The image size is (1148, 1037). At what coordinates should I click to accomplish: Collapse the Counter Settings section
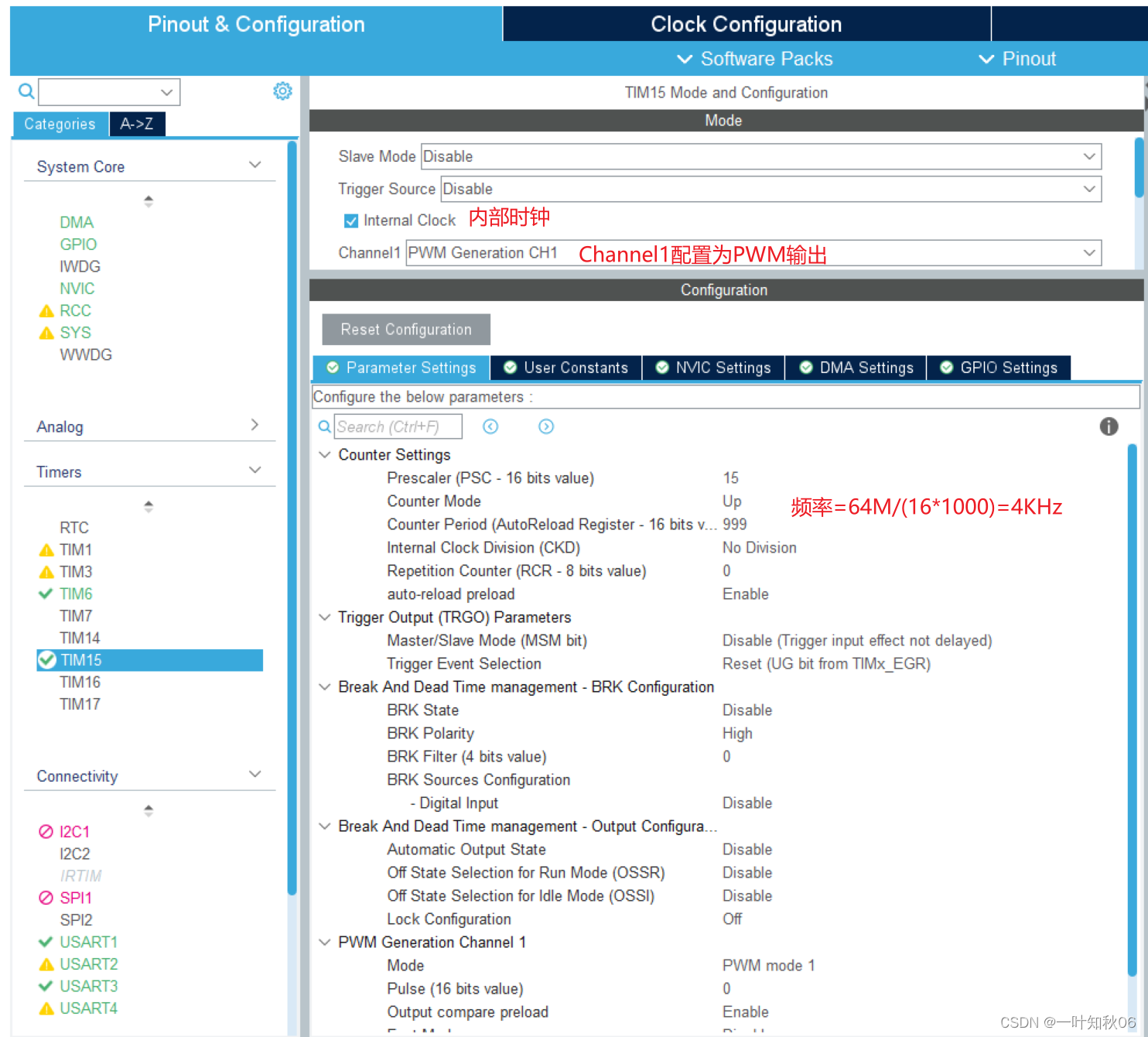pyautogui.click(x=324, y=455)
